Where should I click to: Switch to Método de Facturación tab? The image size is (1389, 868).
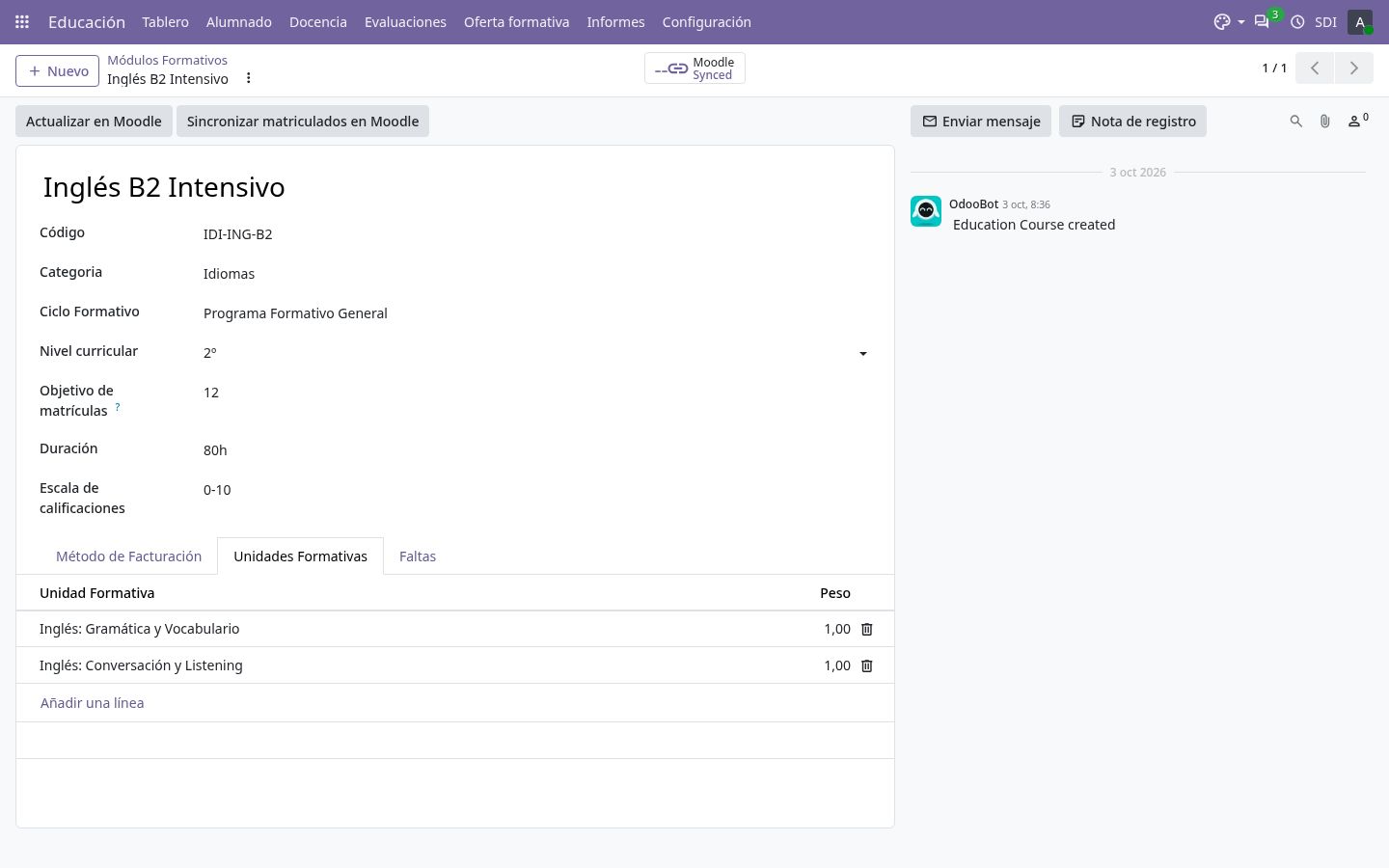click(128, 556)
